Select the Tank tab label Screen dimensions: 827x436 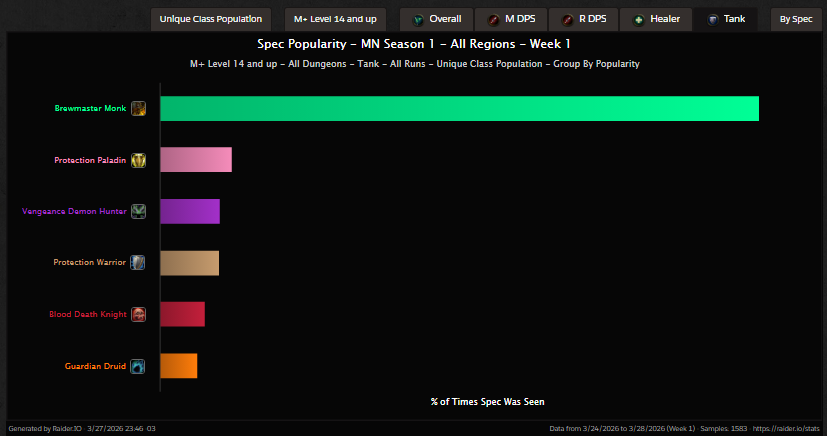pyautogui.click(x=734, y=19)
